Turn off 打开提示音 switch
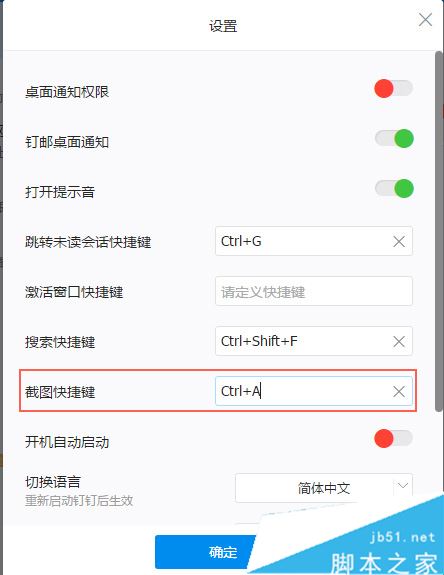This screenshot has width=444, height=575. (x=394, y=188)
